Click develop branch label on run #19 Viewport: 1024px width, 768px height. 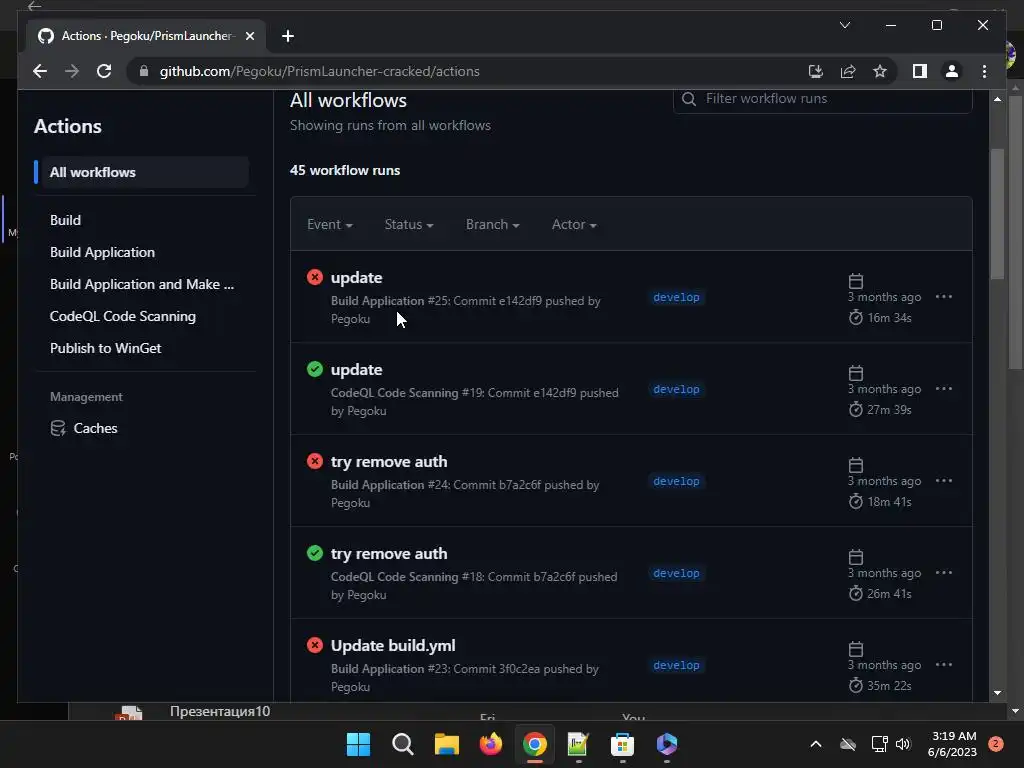[676, 389]
